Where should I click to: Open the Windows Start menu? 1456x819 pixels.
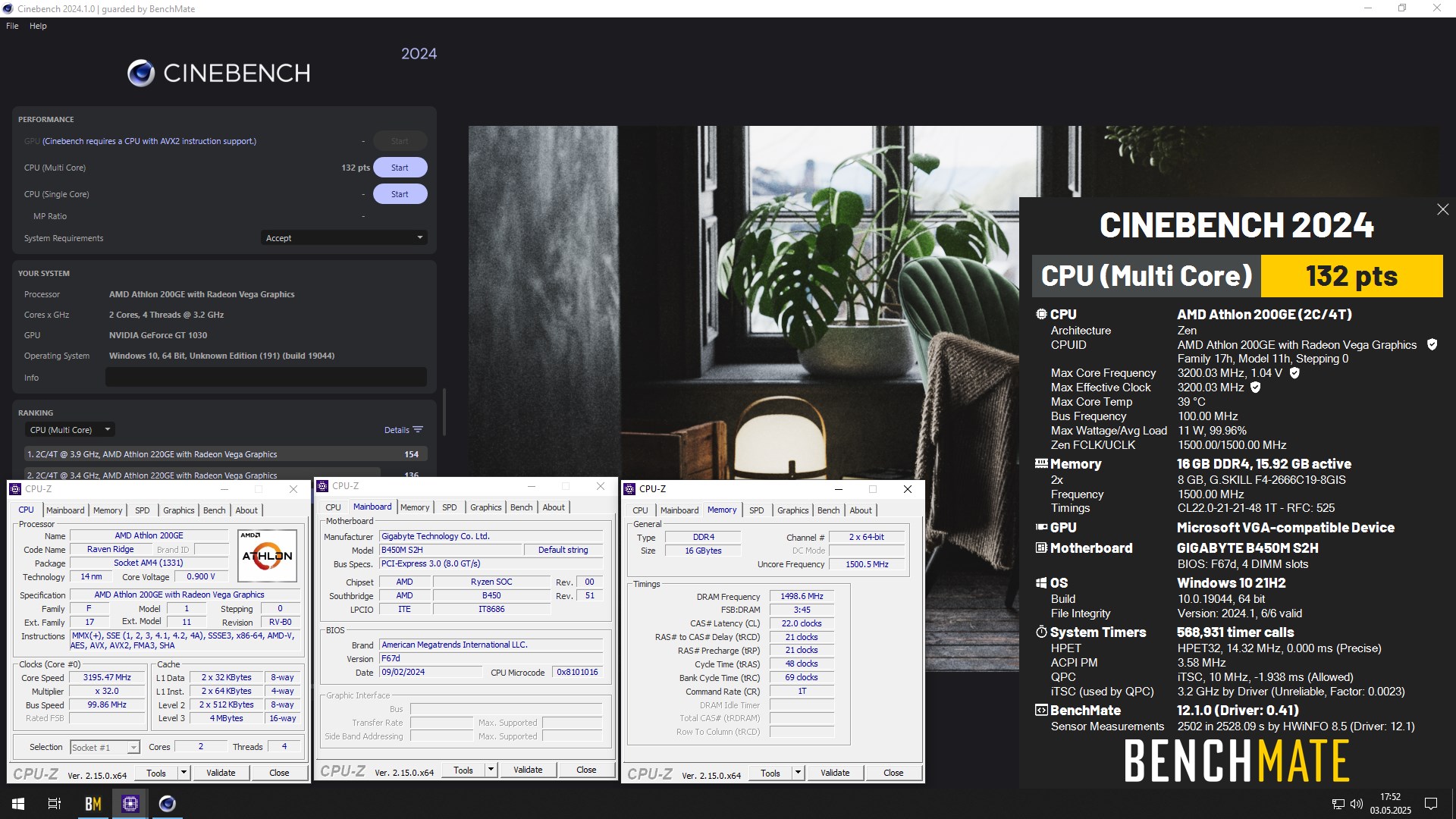(18, 804)
